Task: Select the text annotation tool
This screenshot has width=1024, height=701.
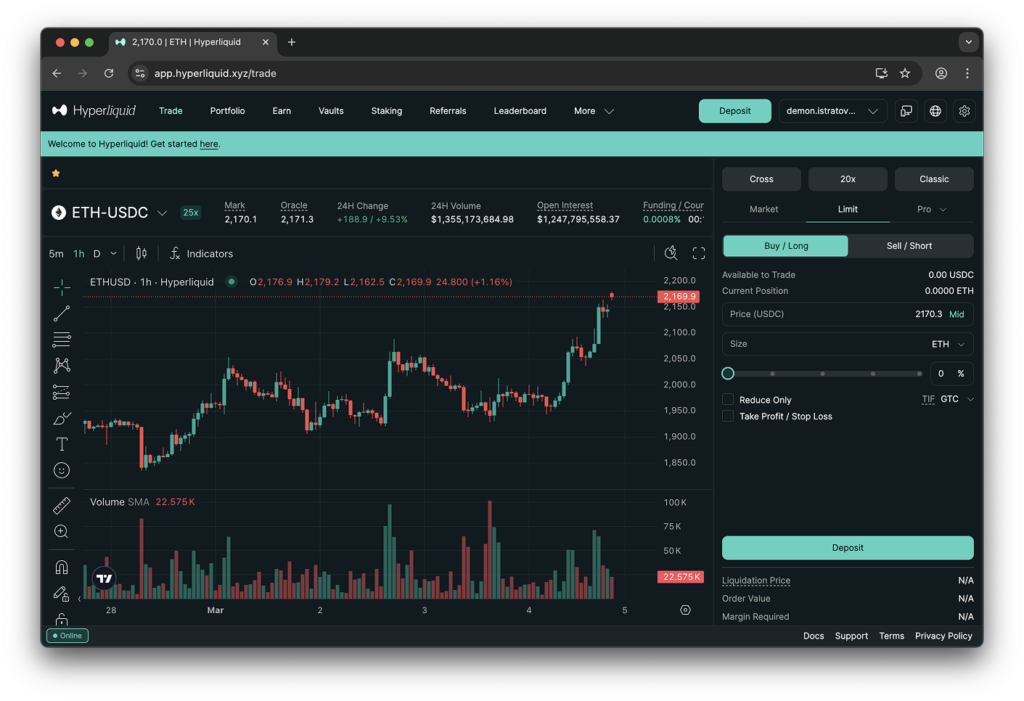Action: [61, 444]
